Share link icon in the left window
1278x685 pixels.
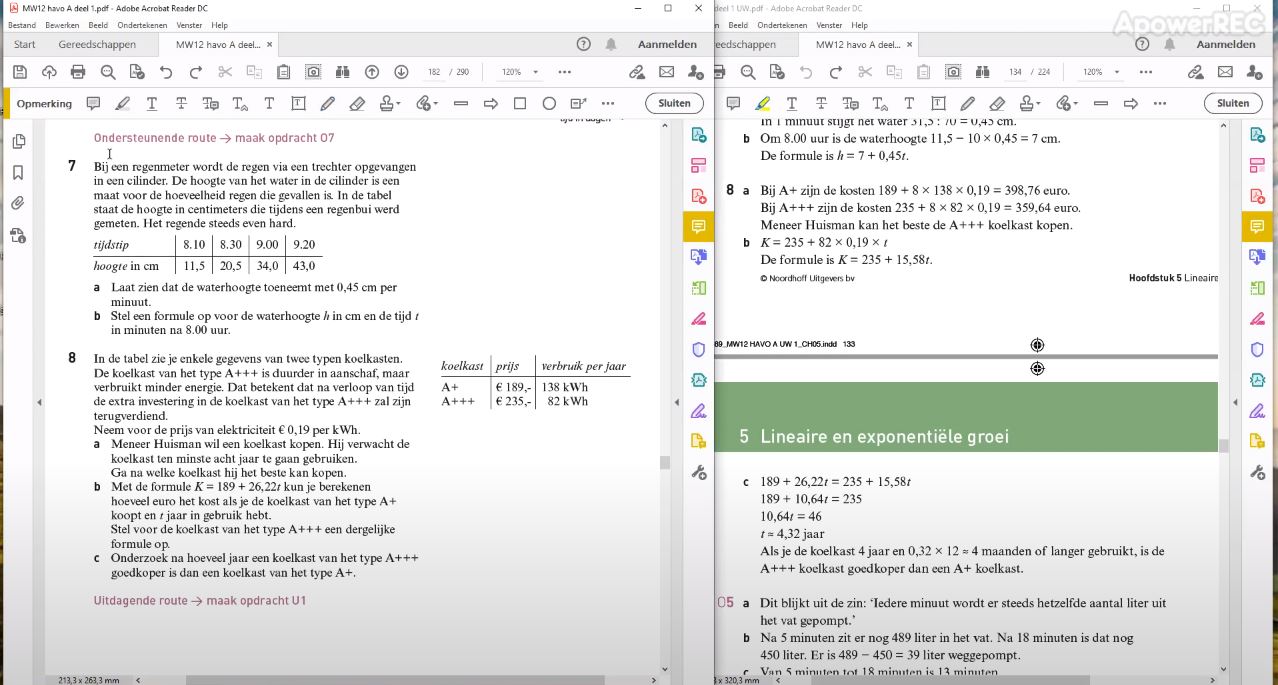click(637, 72)
